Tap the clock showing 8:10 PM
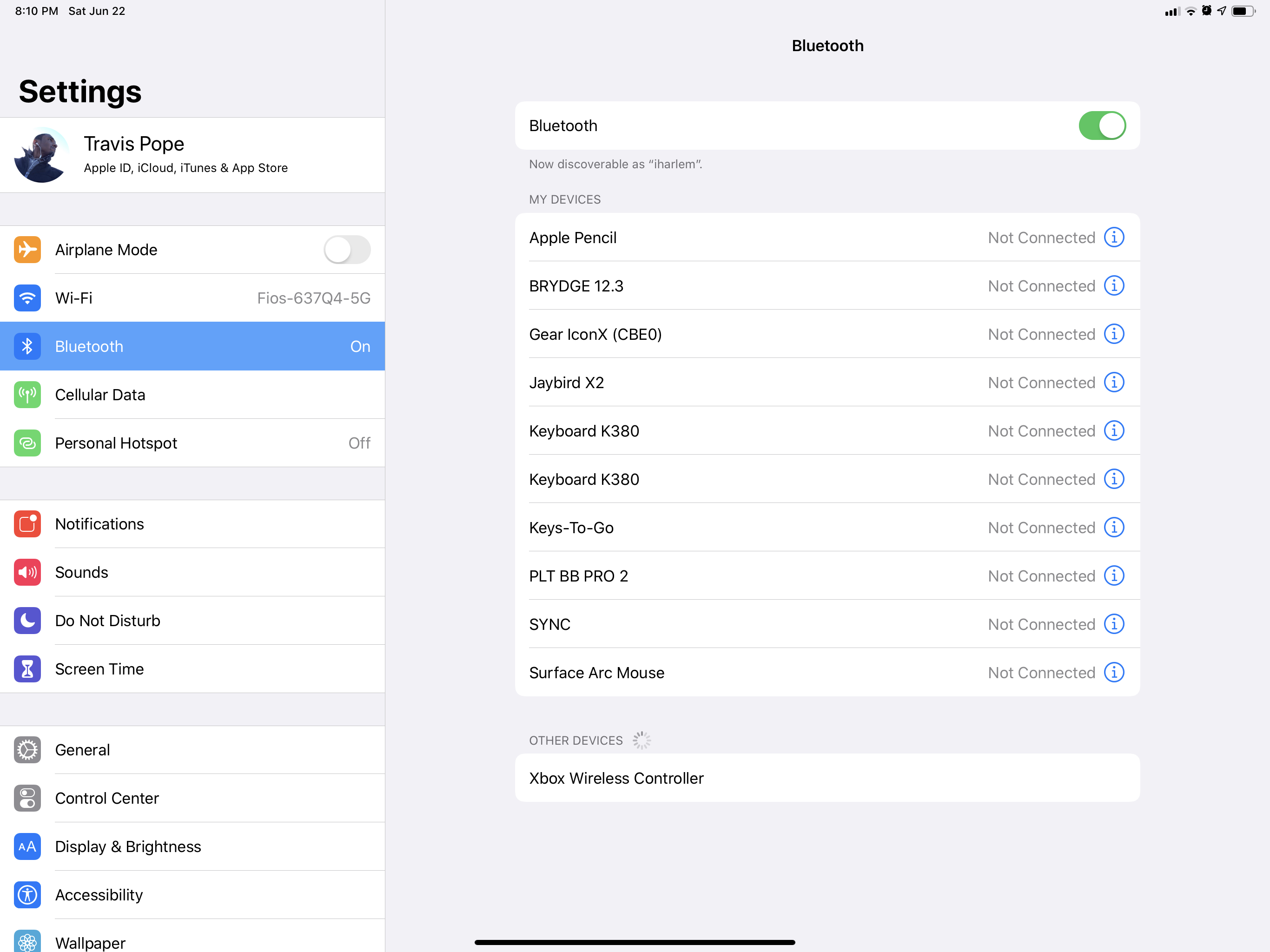 click(x=37, y=11)
